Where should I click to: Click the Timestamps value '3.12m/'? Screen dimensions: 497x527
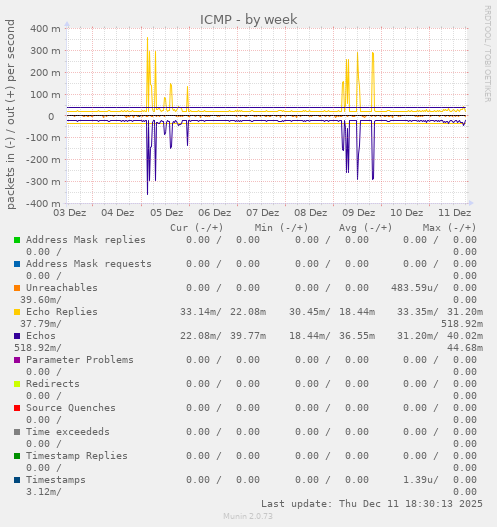click(44, 492)
